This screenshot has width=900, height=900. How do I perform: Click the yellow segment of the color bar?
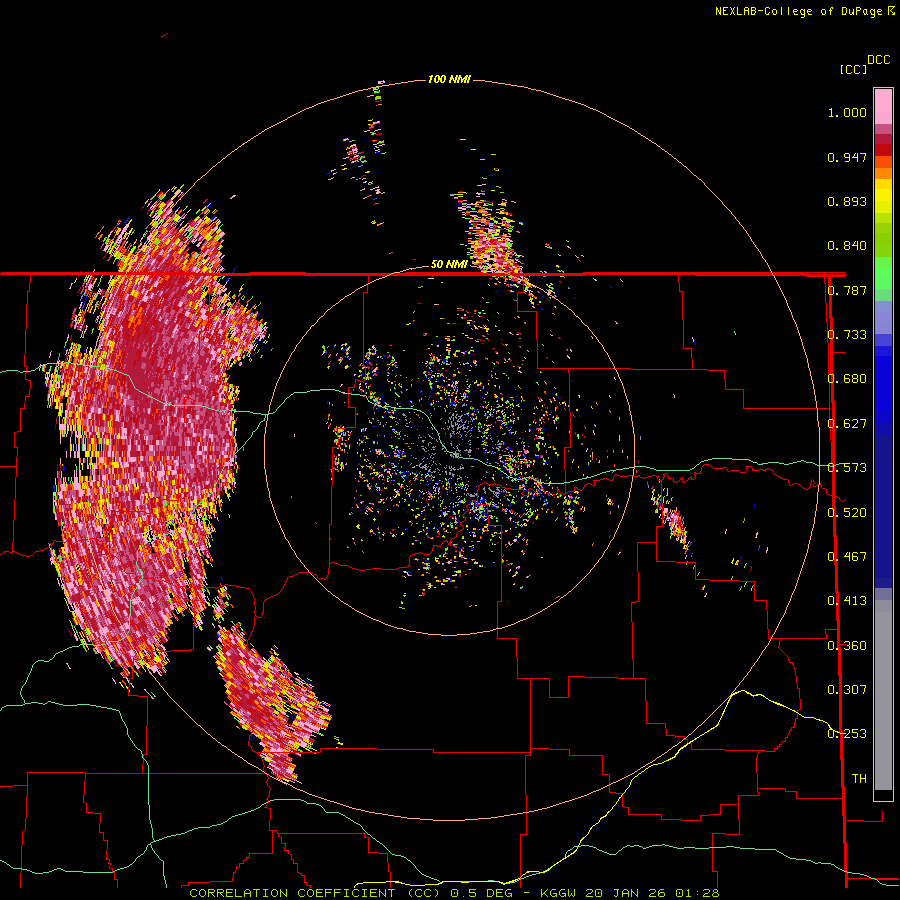tap(883, 196)
